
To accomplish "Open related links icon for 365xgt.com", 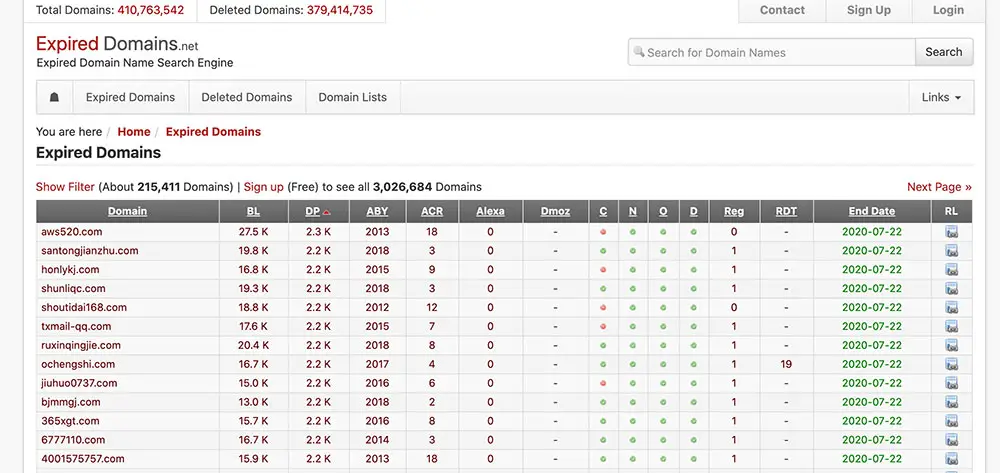I will pos(952,421).
